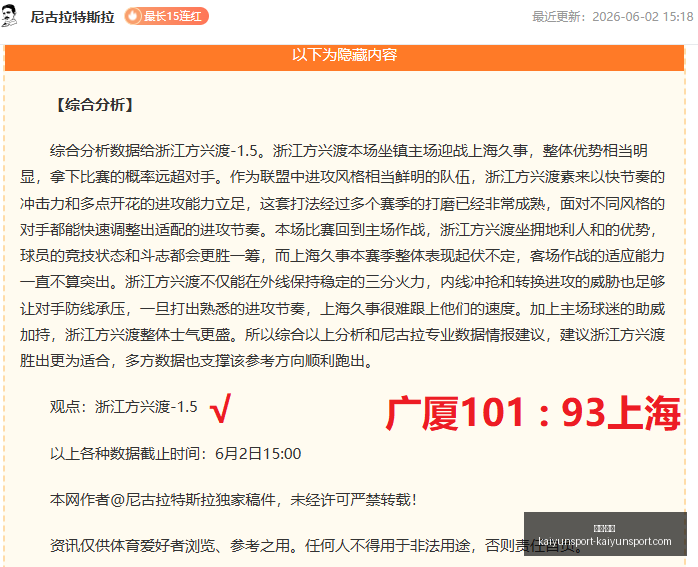
Task: Select the 本网作者@尼古拉特斯拉独家稿件 notice
Action: 234,499
